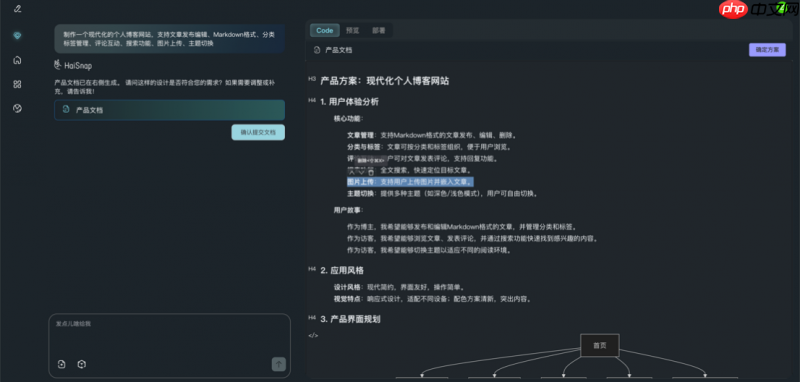
Task: Go to Home via the house icon
Action: coord(18,60)
